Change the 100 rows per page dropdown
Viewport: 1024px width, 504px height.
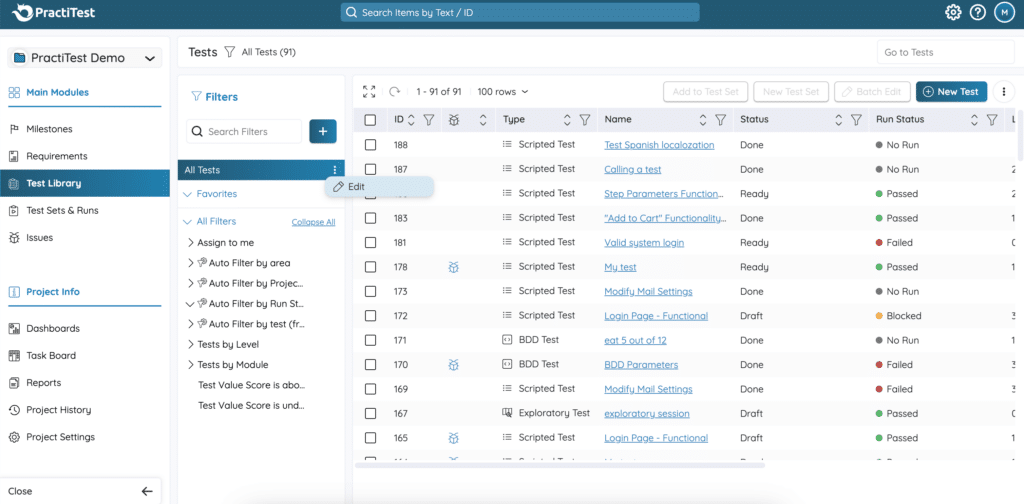tap(503, 92)
